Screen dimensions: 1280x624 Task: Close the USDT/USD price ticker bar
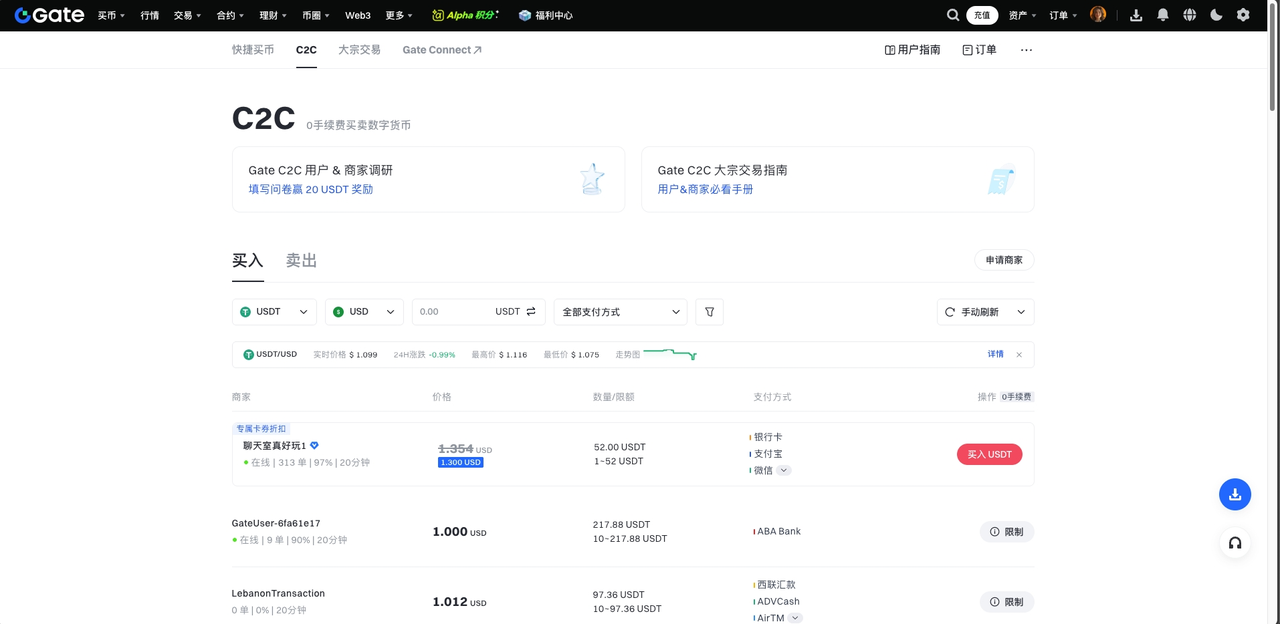click(x=1019, y=355)
